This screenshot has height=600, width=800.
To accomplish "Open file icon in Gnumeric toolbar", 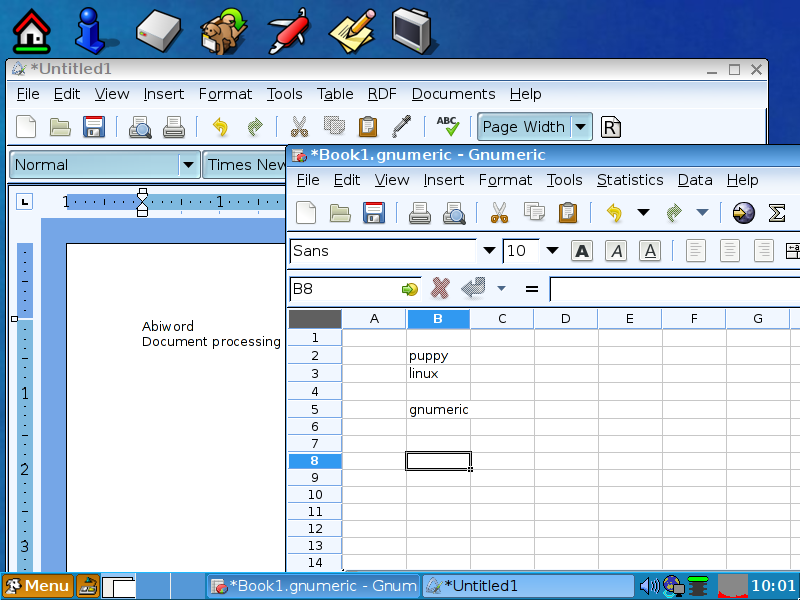I will point(340,212).
